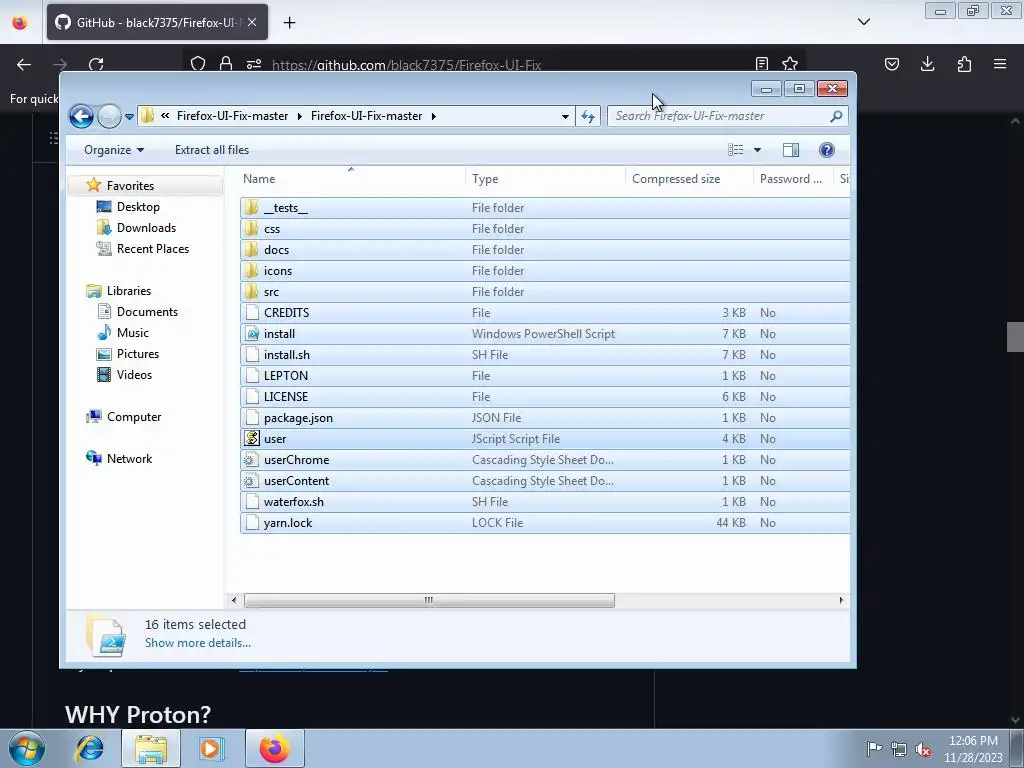Open Firefox downloads panel icon

927,64
